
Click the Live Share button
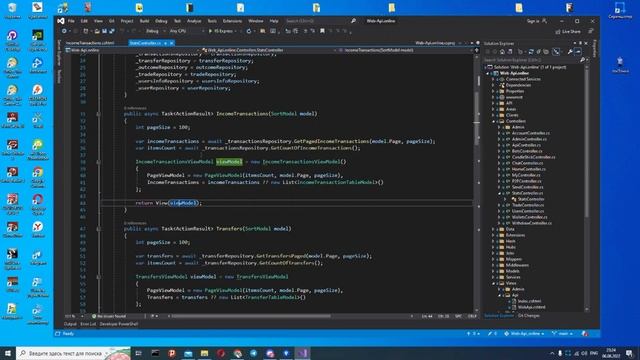tap(568, 31)
